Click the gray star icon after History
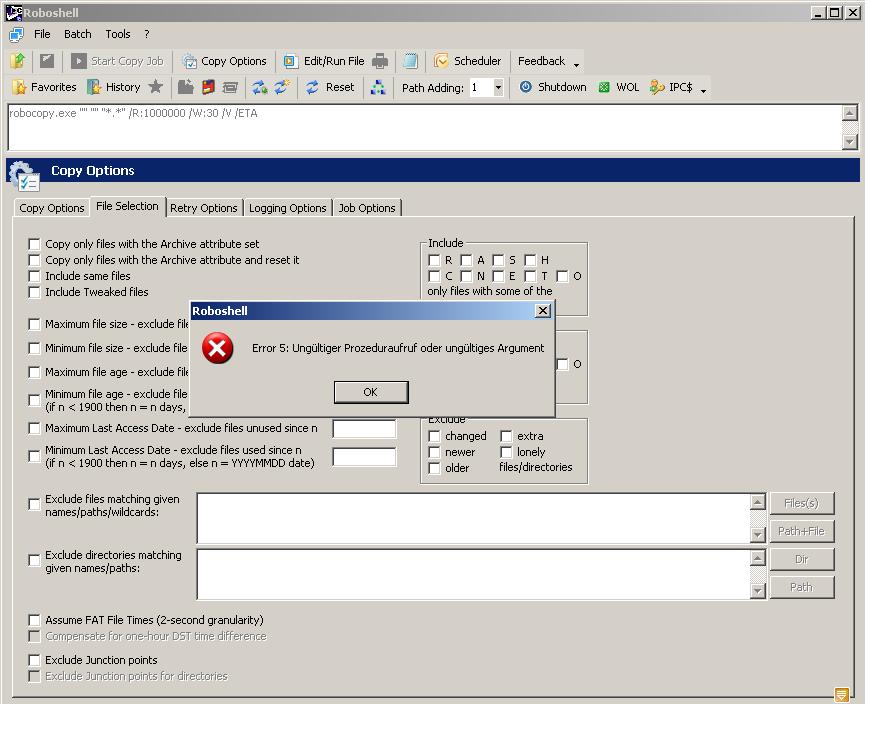The image size is (869, 731). (x=156, y=86)
